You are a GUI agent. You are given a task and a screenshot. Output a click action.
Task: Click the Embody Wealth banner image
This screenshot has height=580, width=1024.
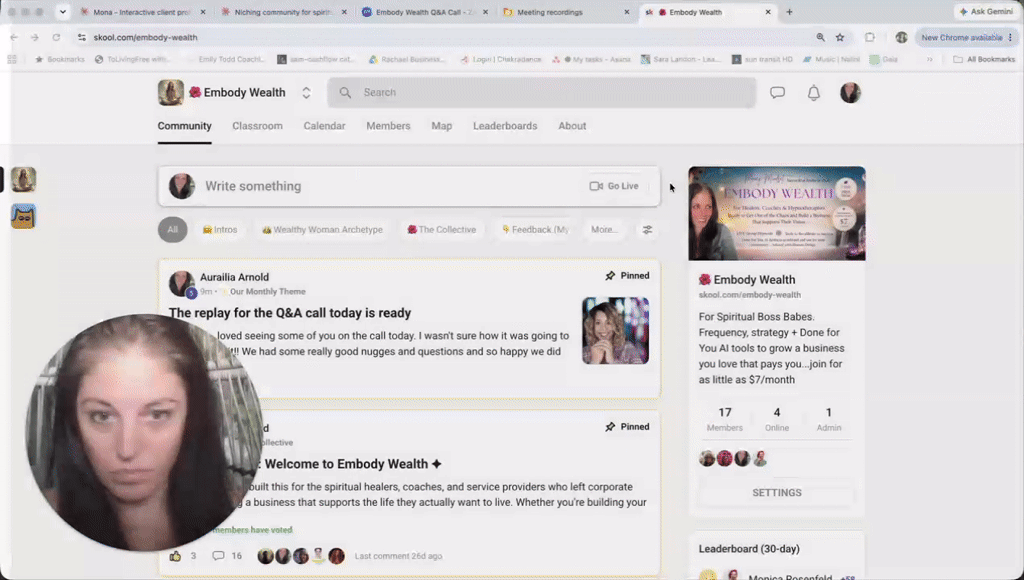[776, 214]
